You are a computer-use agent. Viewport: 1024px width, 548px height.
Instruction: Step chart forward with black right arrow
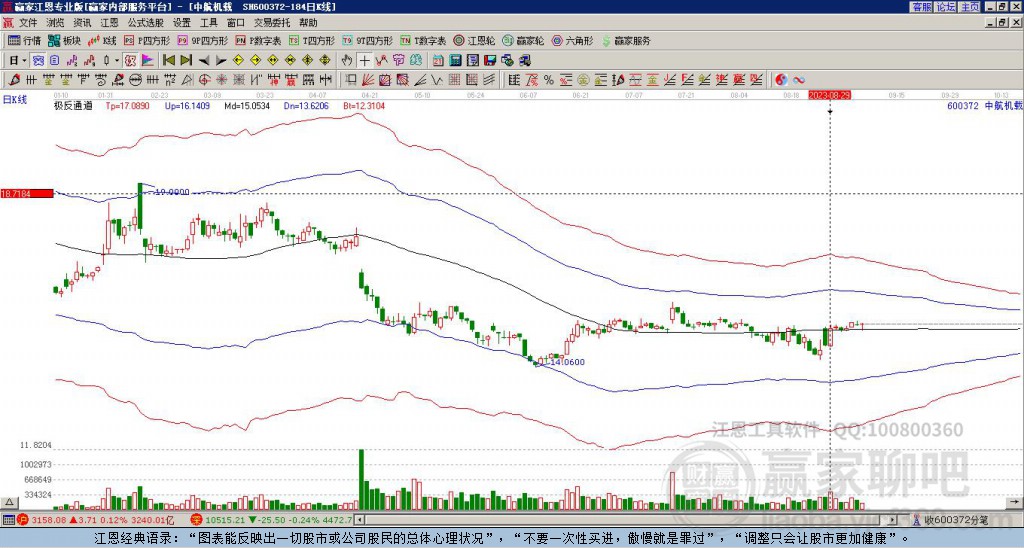pos(221,61)
